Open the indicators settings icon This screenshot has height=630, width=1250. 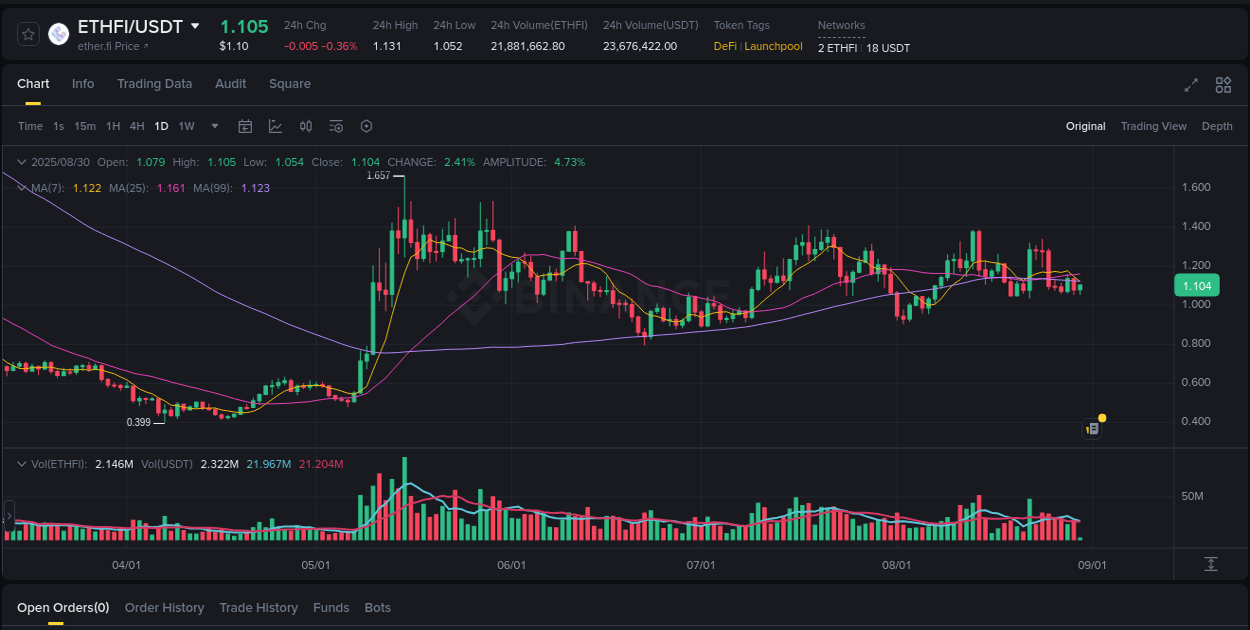(x=336, y=126)
